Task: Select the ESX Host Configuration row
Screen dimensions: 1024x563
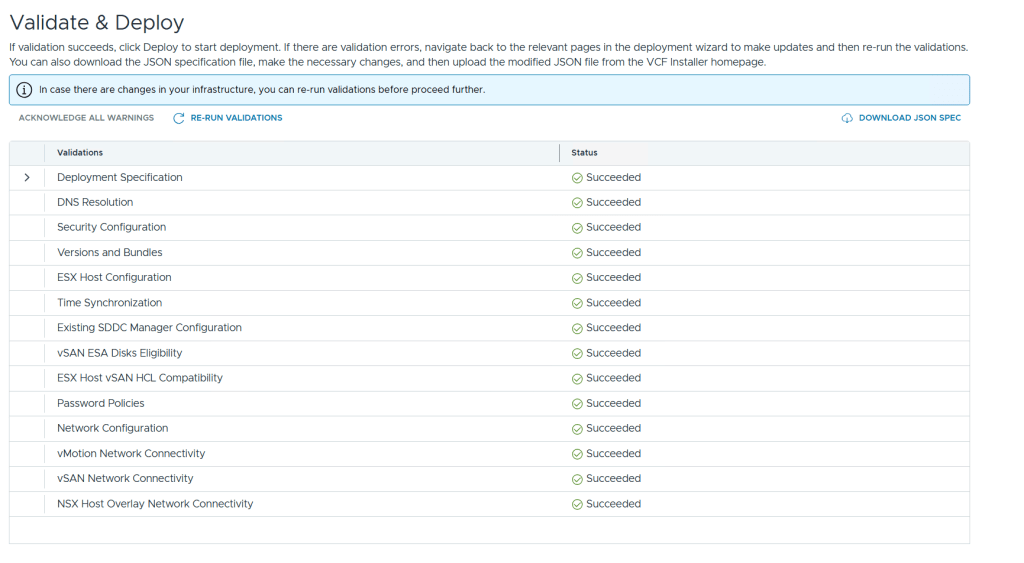Action: coord(114,278)
